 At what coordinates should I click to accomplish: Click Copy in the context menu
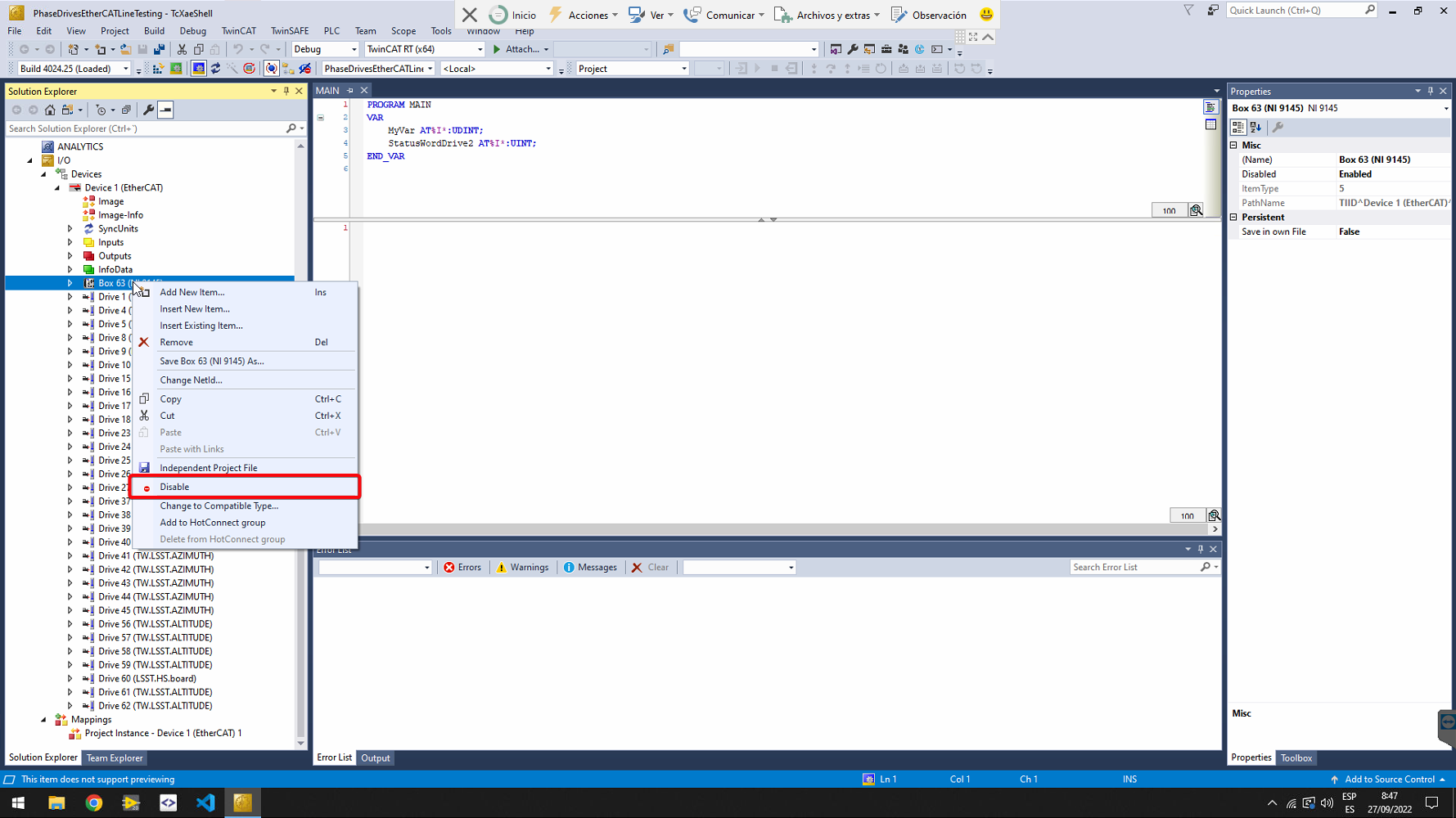point(245,399)
